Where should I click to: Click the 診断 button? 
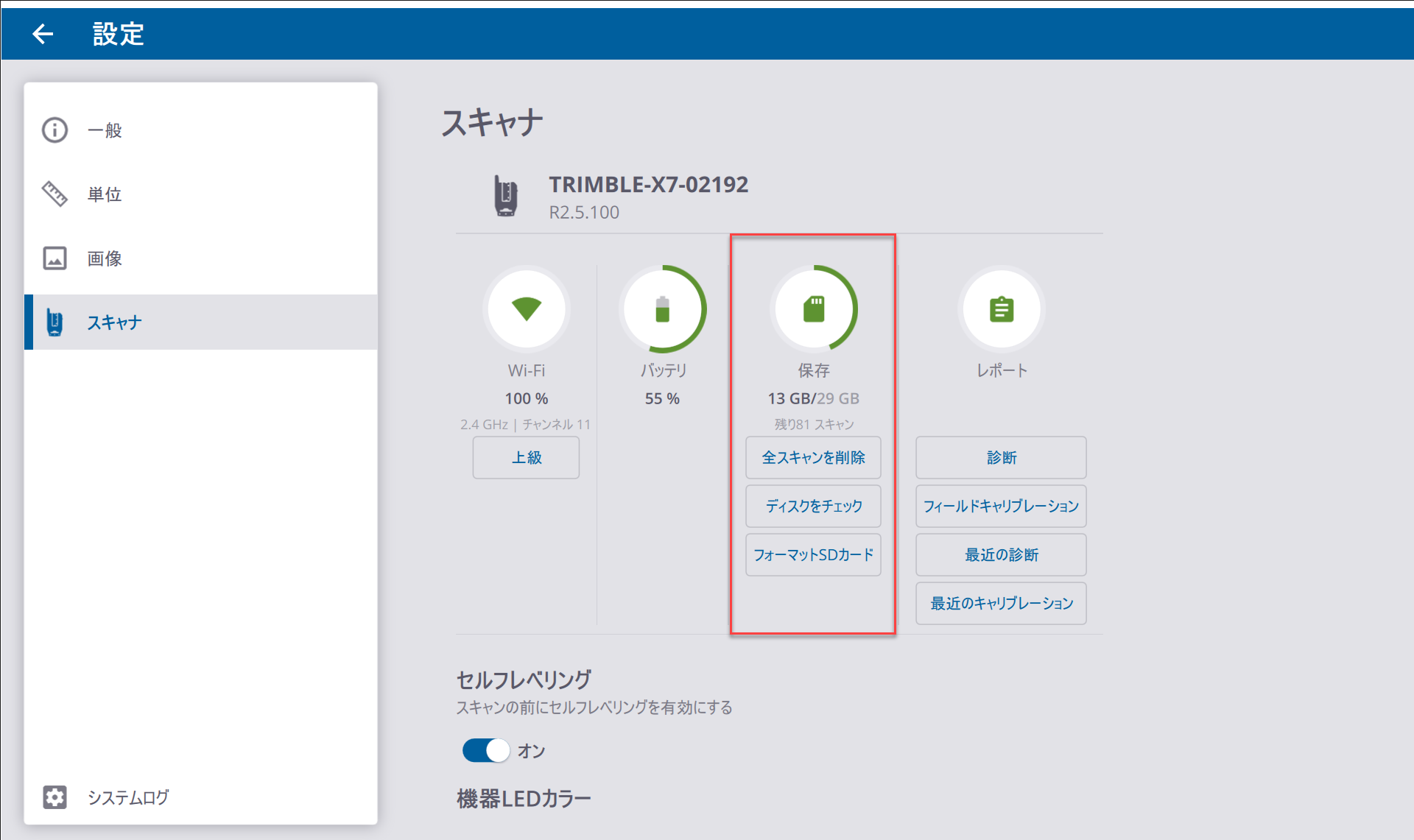click(1001, 458)
